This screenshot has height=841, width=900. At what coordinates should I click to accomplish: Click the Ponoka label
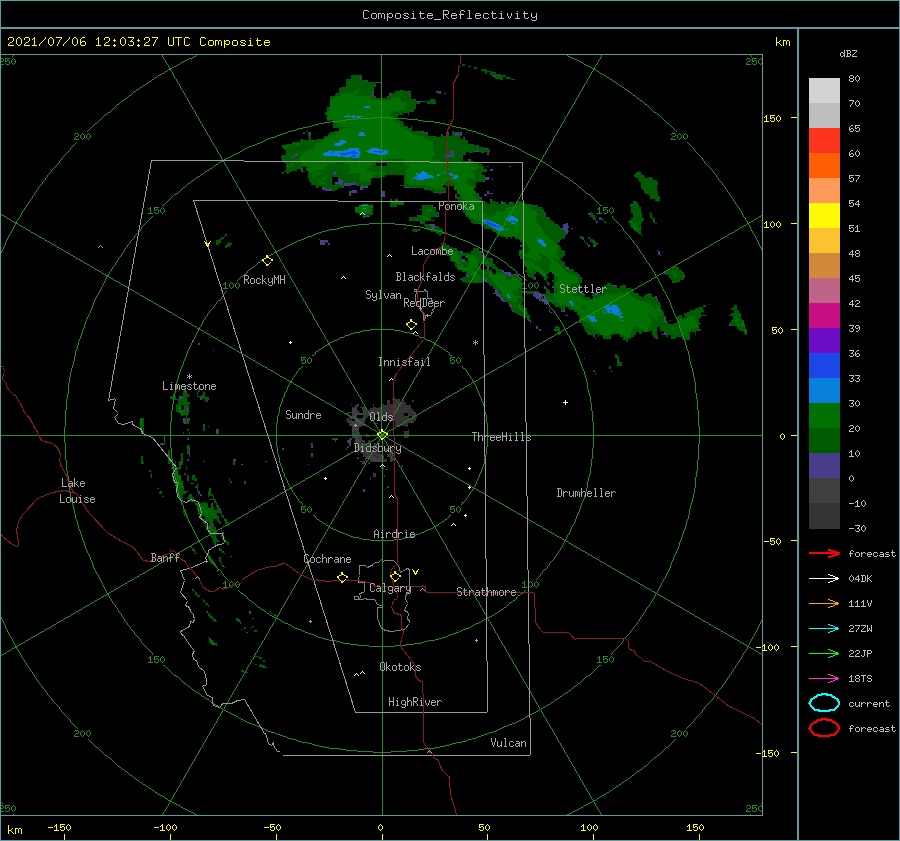click(456, 206)
